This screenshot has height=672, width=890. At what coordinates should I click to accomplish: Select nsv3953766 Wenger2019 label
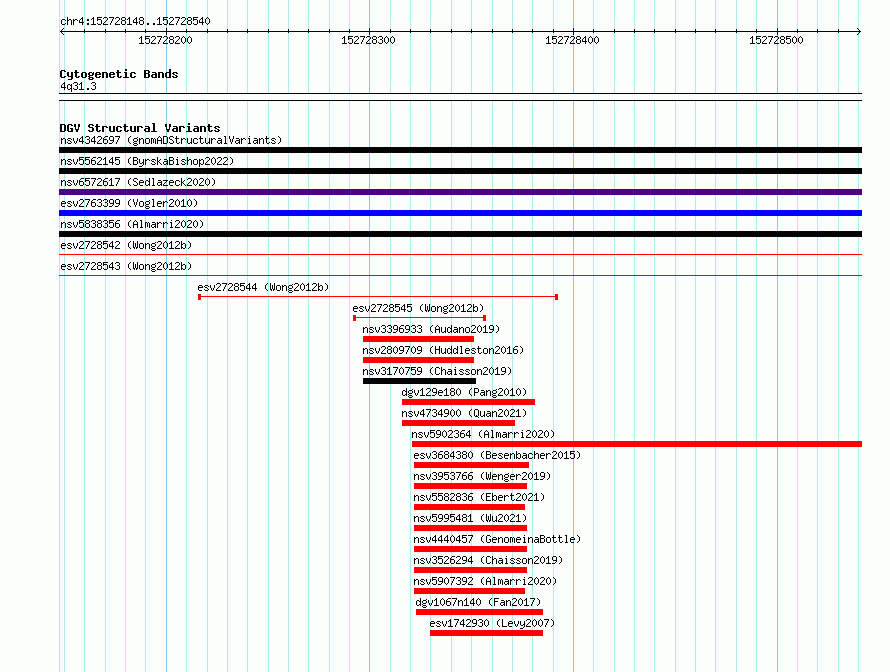point(482,476)
